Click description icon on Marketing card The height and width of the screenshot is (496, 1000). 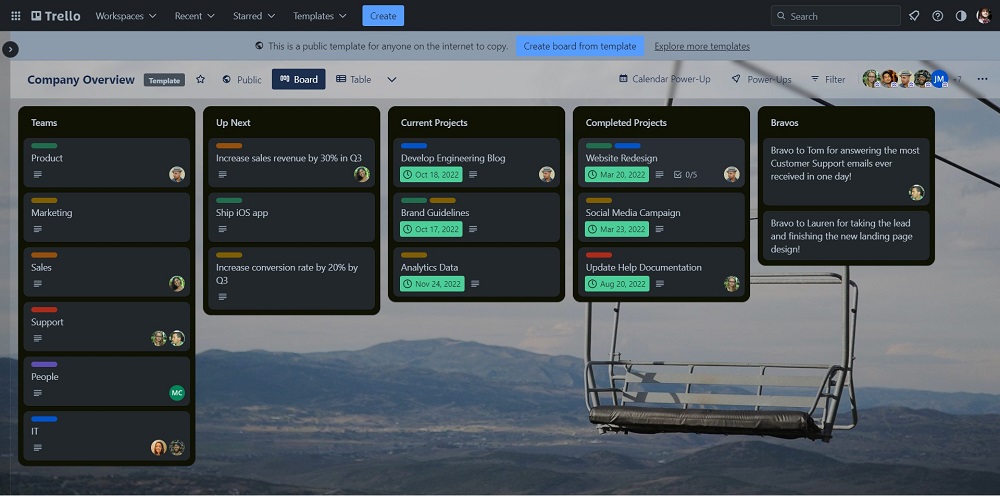pyautogui.click(x=38, y=229)
